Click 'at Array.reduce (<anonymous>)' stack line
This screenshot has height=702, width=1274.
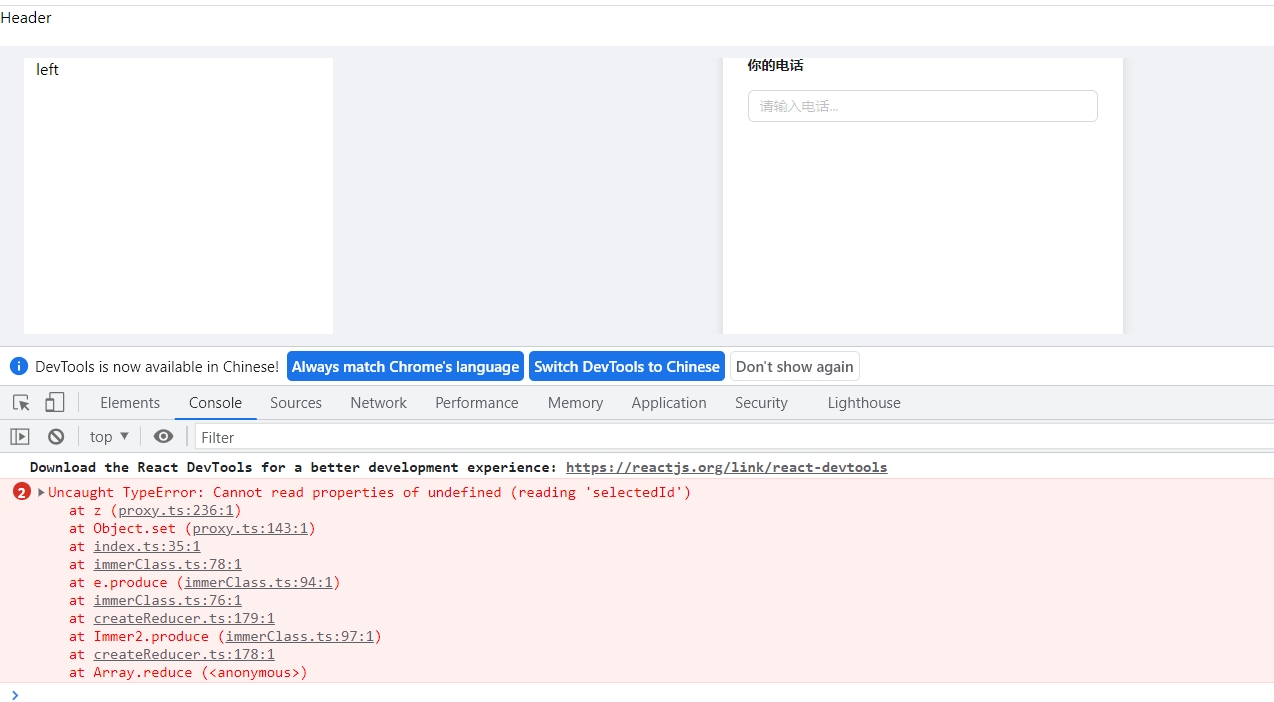click(x=188, y=672)
